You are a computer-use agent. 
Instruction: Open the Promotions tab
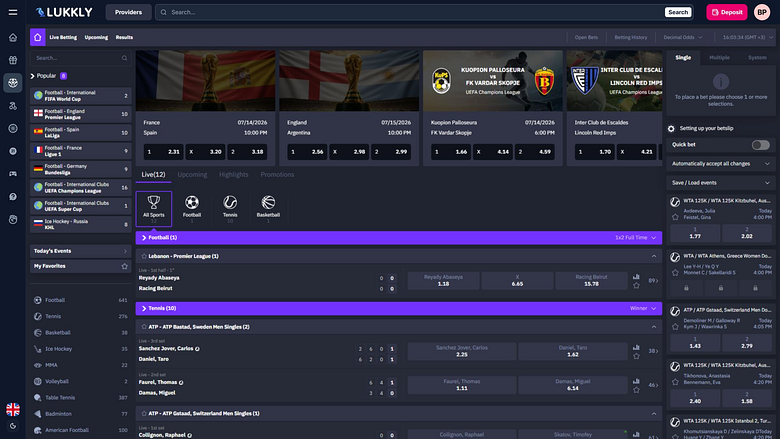click(277, 175)
